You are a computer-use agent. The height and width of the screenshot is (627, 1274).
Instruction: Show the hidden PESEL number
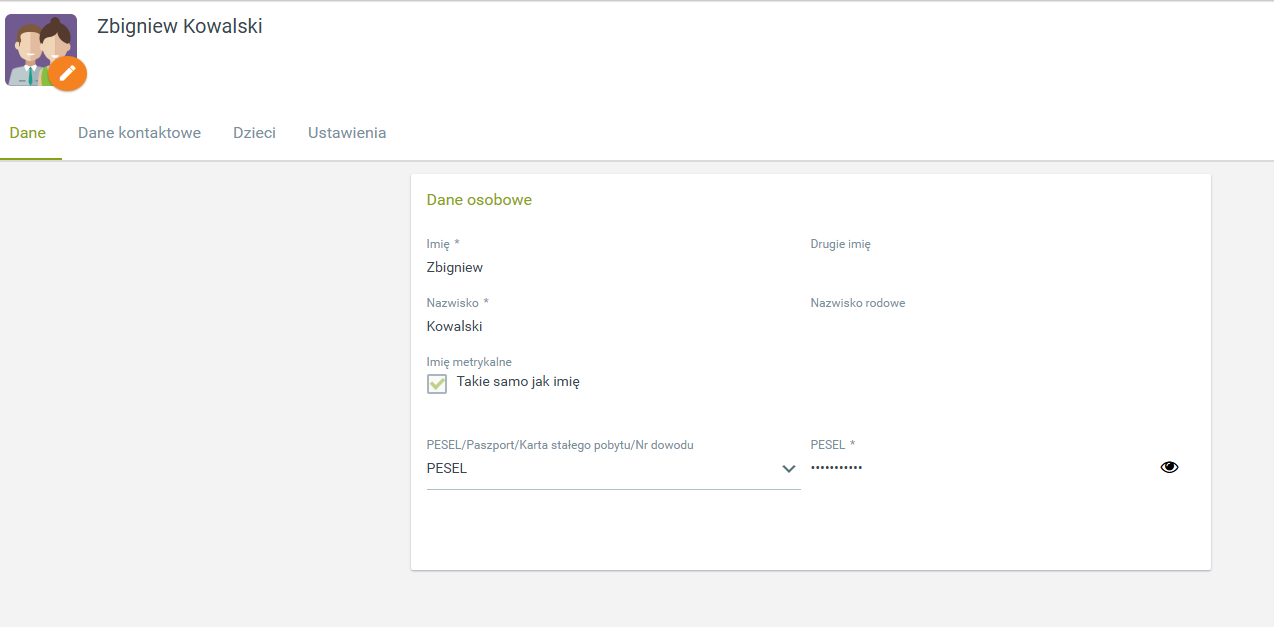click(x=1169, y=467)
